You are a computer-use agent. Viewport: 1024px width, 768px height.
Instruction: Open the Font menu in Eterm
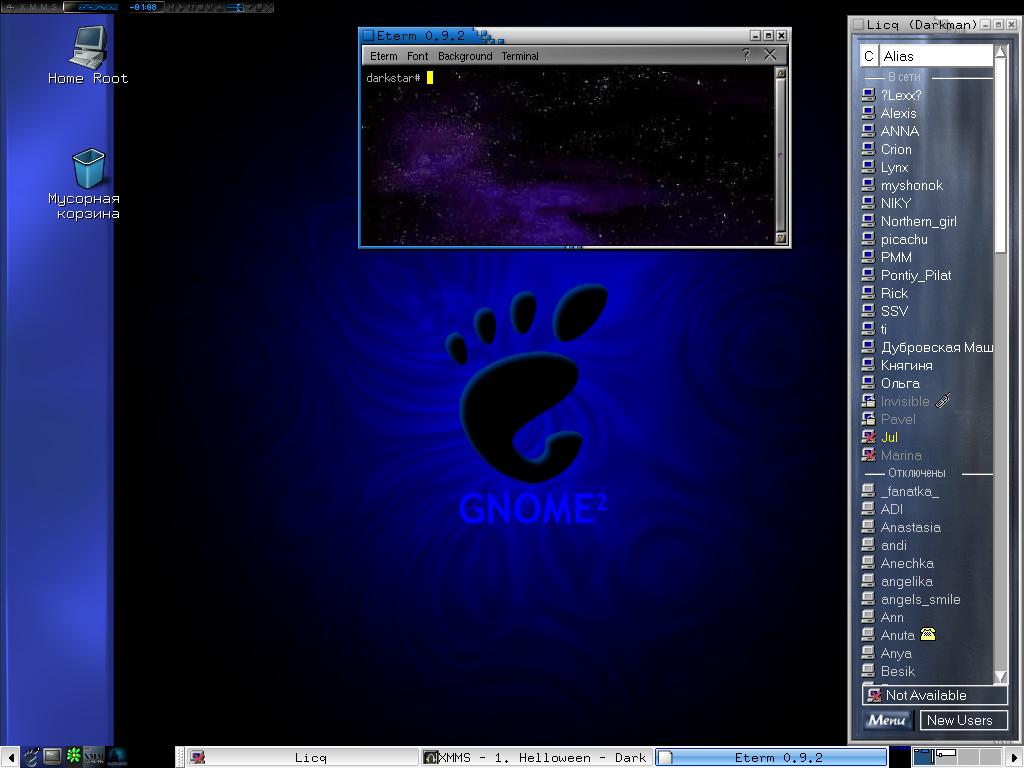click(x=417, y=56)
